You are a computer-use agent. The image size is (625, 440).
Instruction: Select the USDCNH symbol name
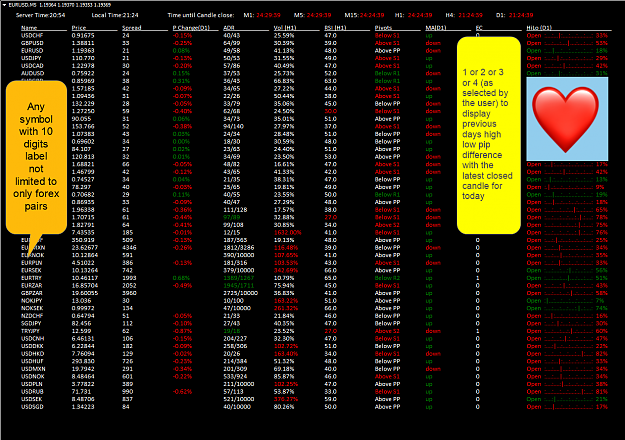click(33, 338)
